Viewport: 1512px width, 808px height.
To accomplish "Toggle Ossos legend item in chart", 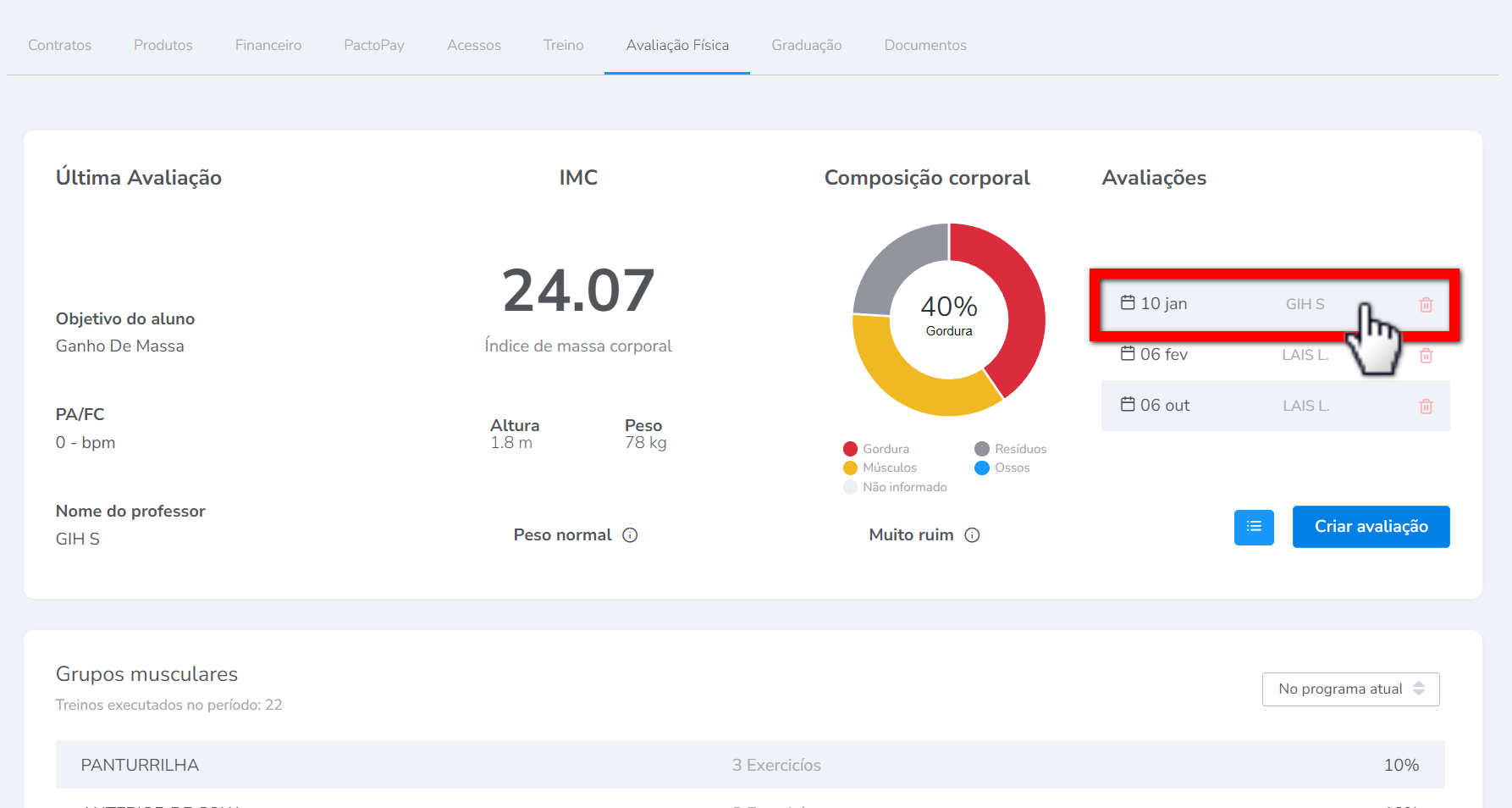I will [x=1002, y=468].
